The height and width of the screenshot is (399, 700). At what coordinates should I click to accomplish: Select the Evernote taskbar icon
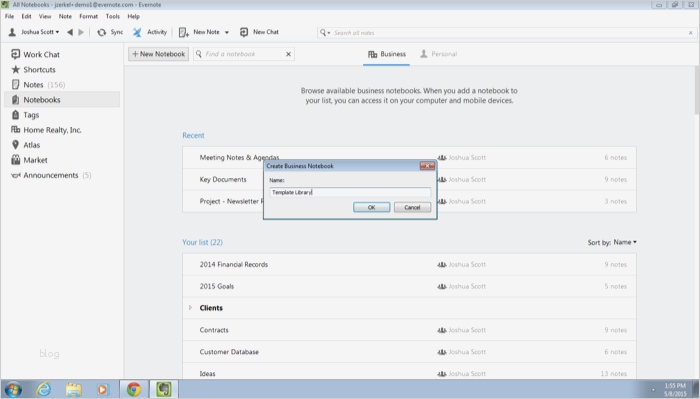pos(163,389)
